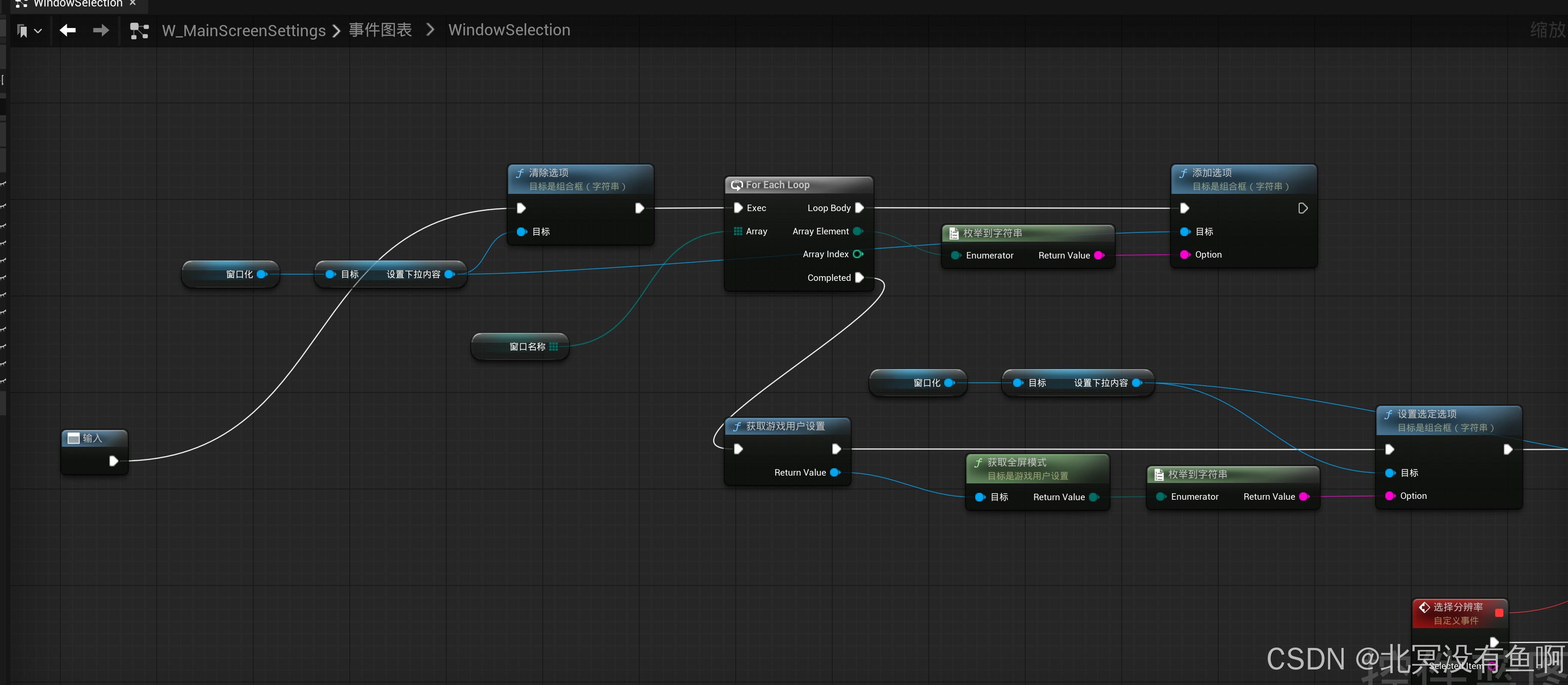Click the magenta Option pin on 添加选项 node

click(1185, 255)
